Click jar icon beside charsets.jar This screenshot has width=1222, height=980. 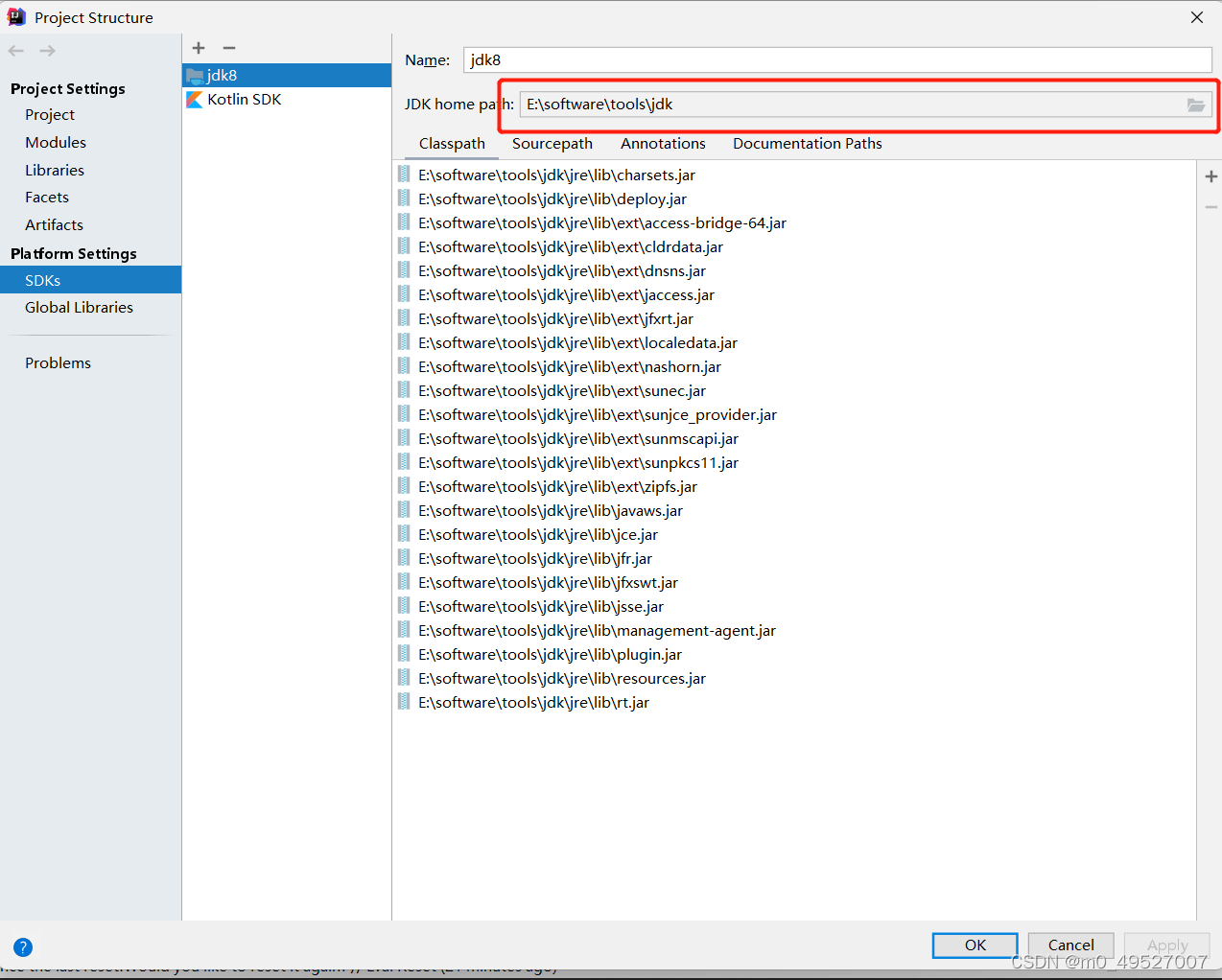pos(405,175)
